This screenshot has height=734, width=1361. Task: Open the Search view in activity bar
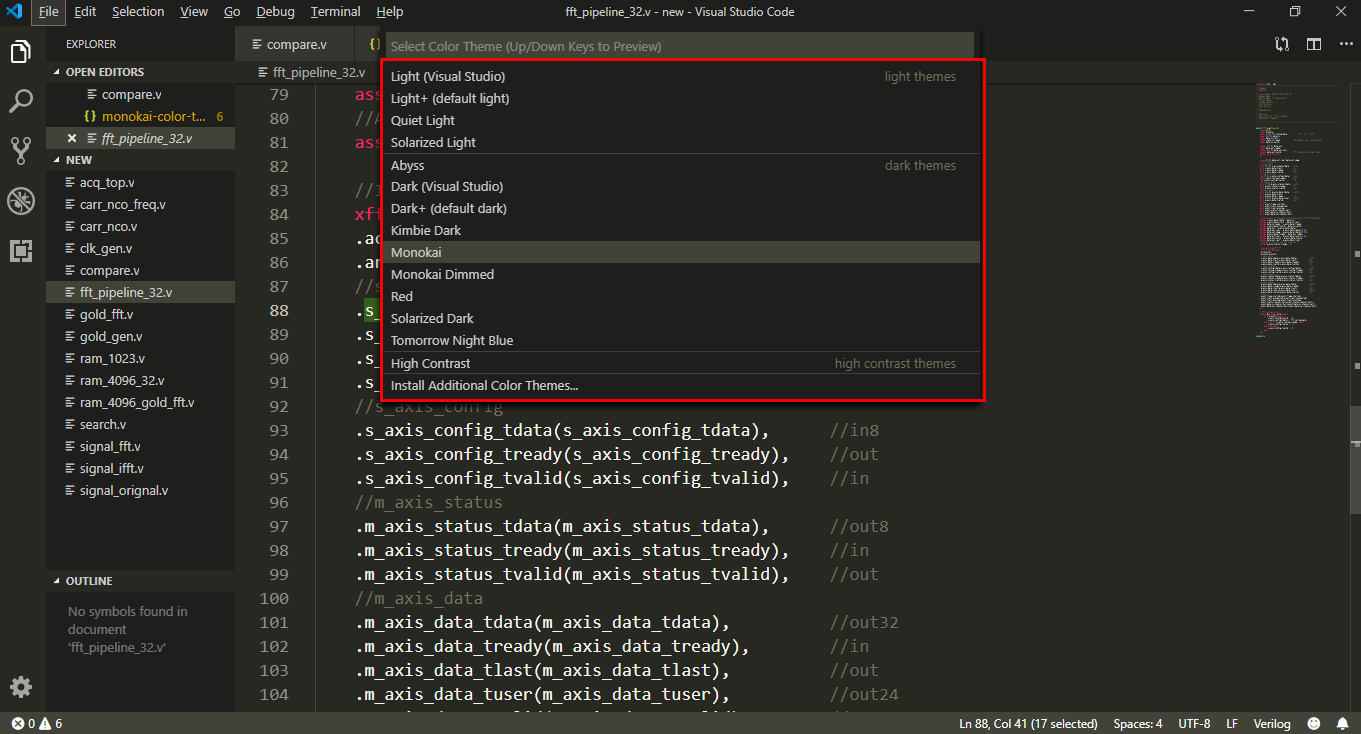[x=21, y=101]
